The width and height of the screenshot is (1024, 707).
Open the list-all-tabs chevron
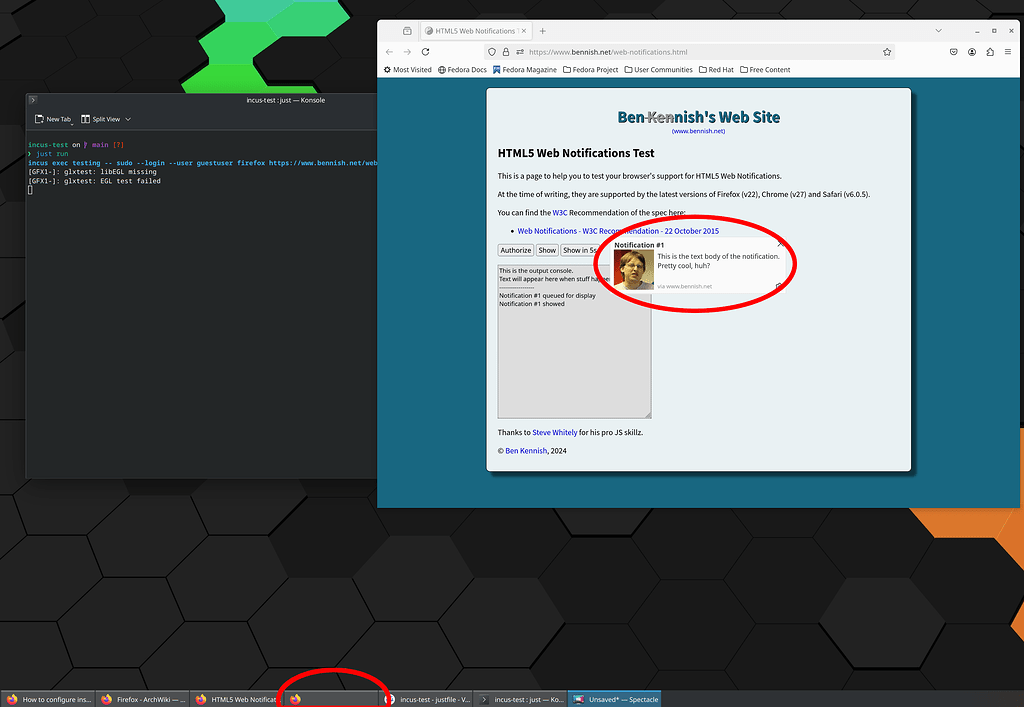click(937, 31)
